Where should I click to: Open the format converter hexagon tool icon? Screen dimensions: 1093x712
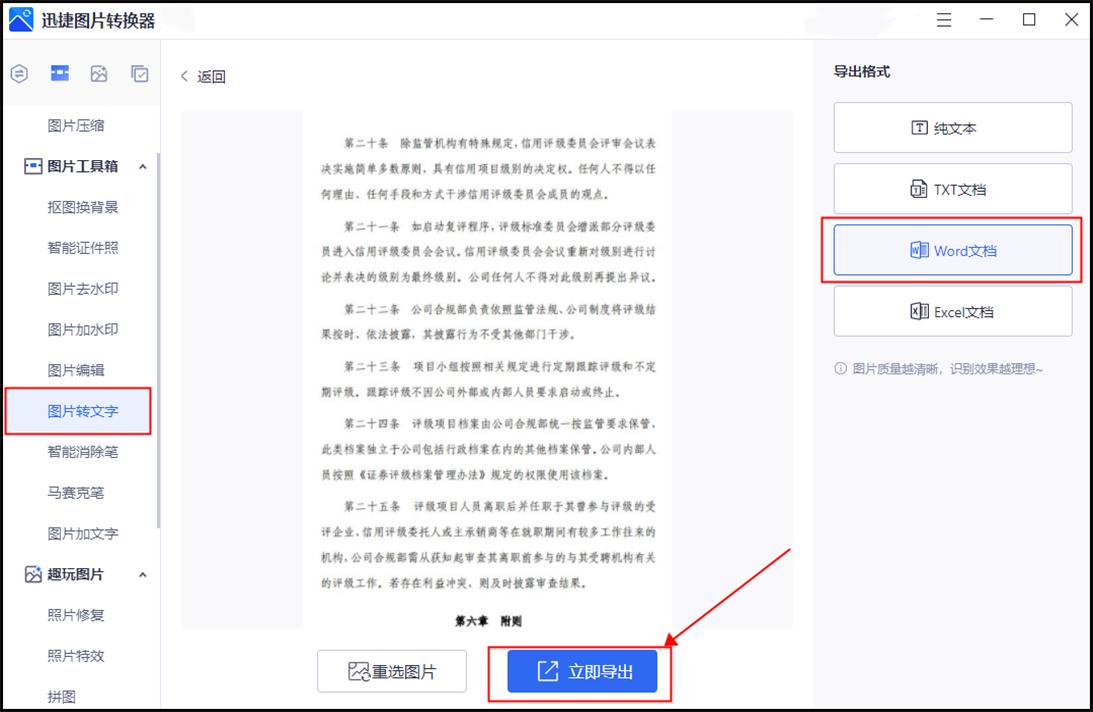pyautogui.click(x=18, y=73)
